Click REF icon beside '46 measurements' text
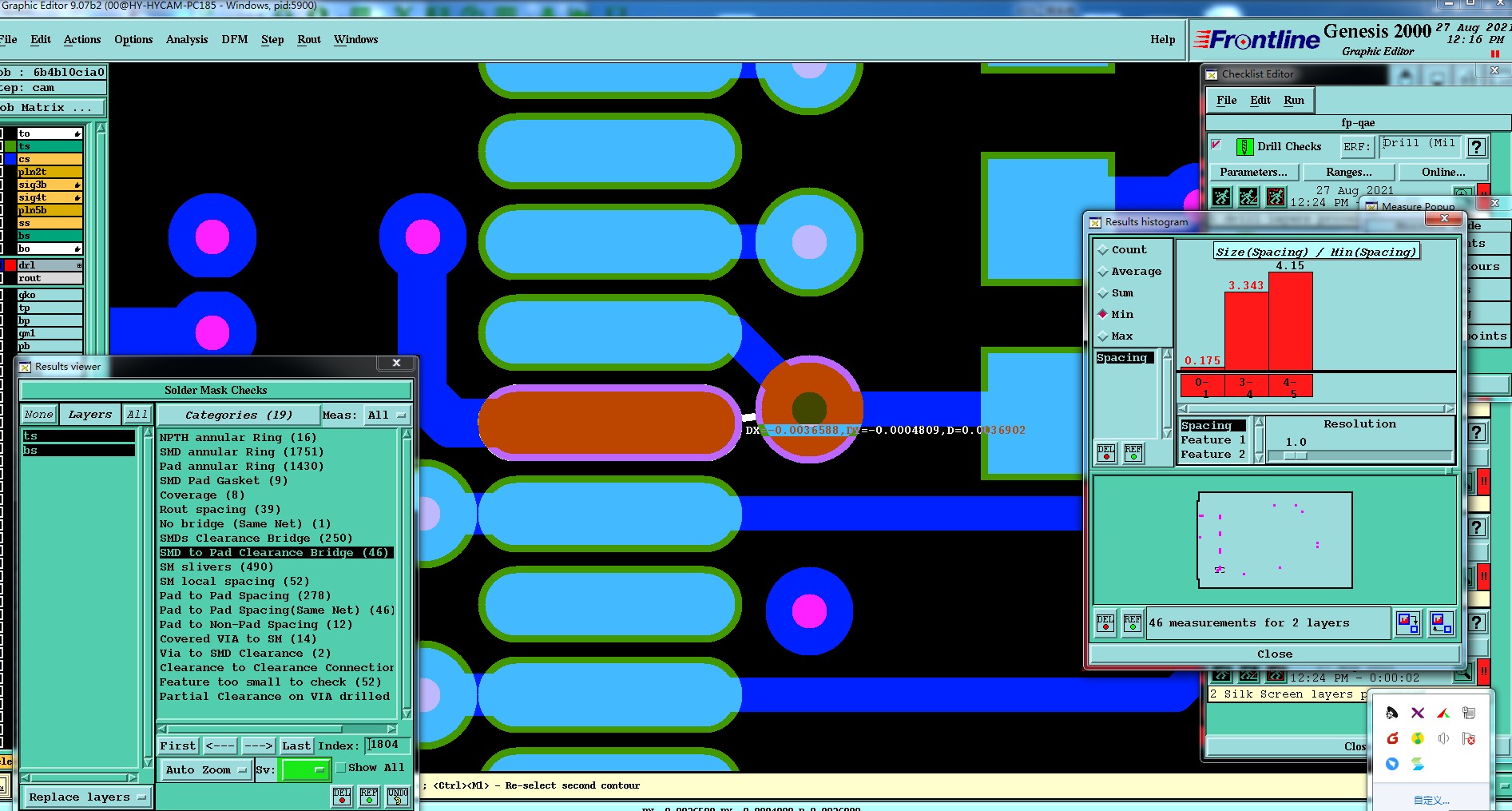1512x811 pixels. click(1133, 622)
